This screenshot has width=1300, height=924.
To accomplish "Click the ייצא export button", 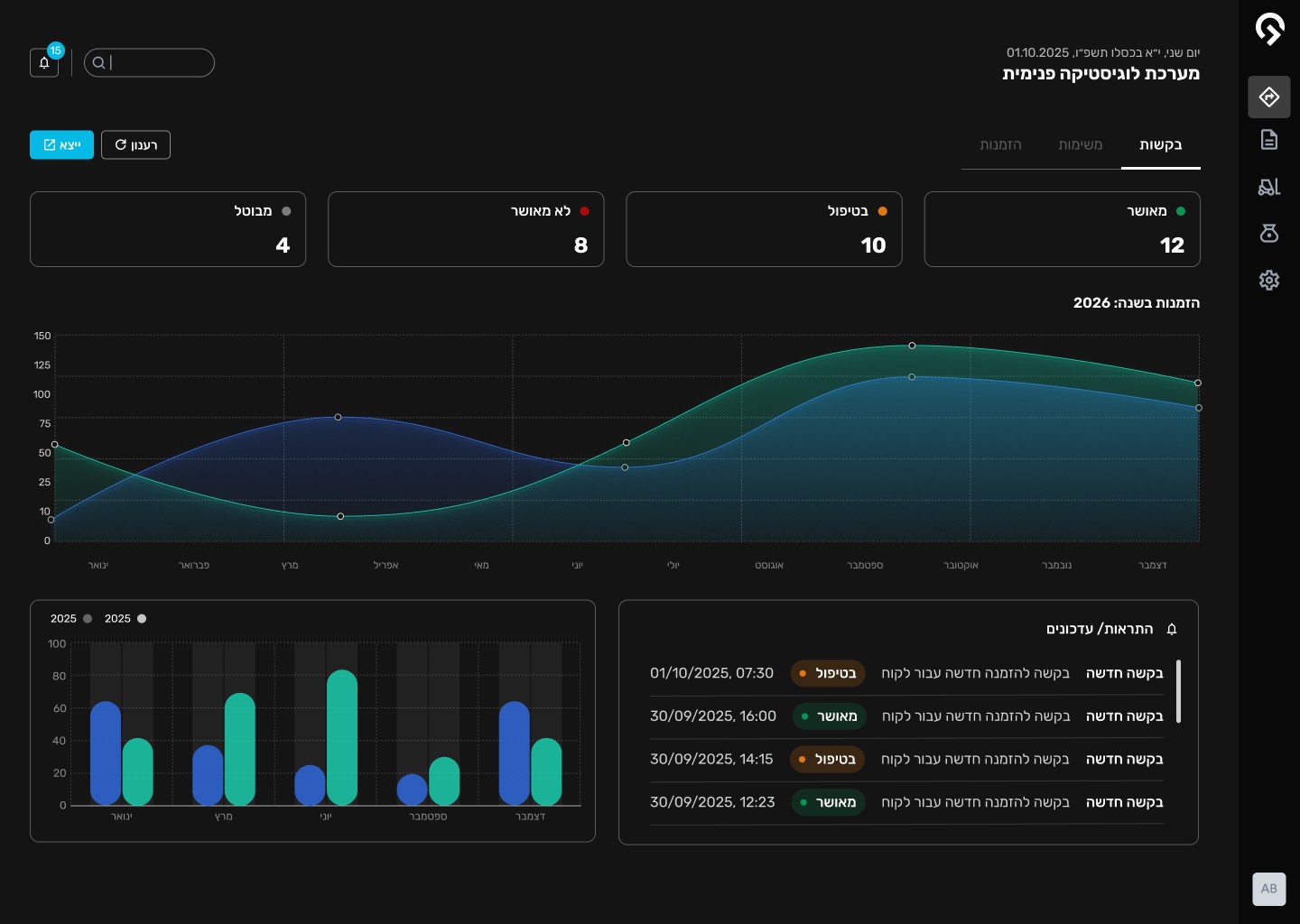I will (61, 144).
